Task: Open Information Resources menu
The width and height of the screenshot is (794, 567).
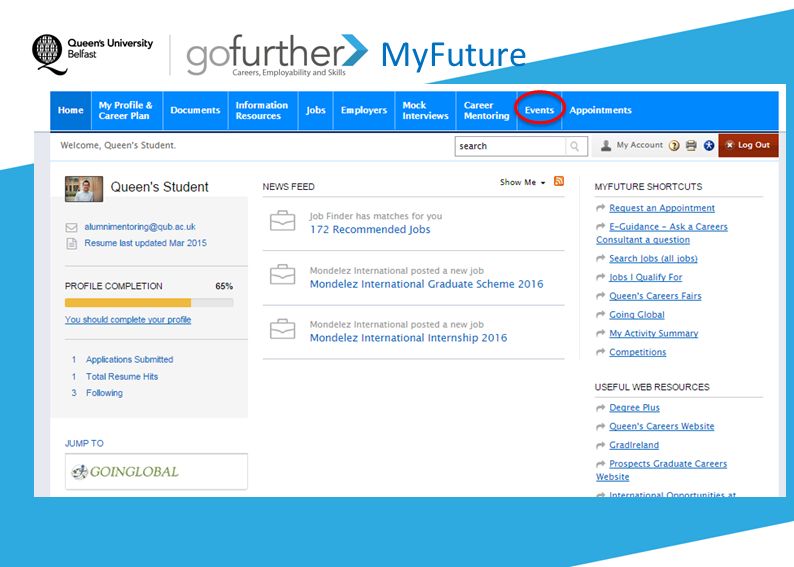Action: 263,110
